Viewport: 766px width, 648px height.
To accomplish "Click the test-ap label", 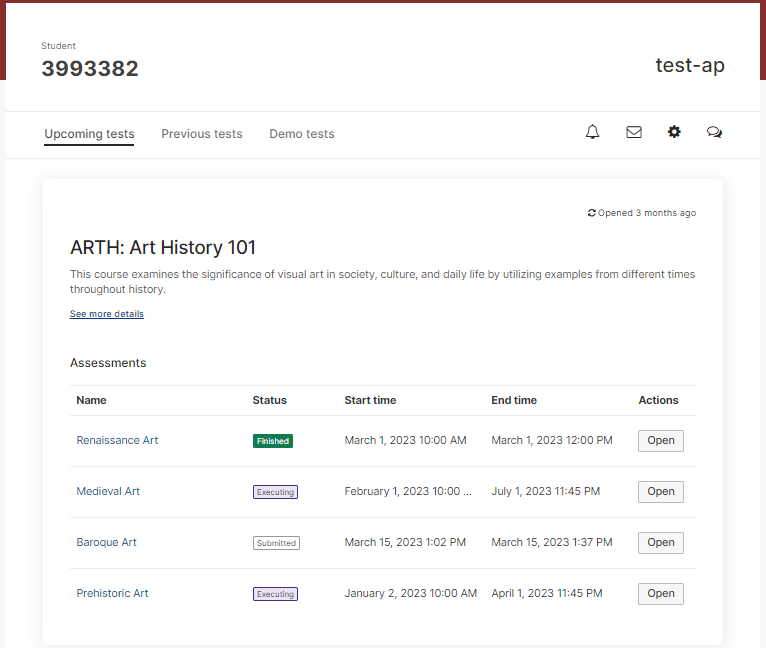I will [689, 65].
